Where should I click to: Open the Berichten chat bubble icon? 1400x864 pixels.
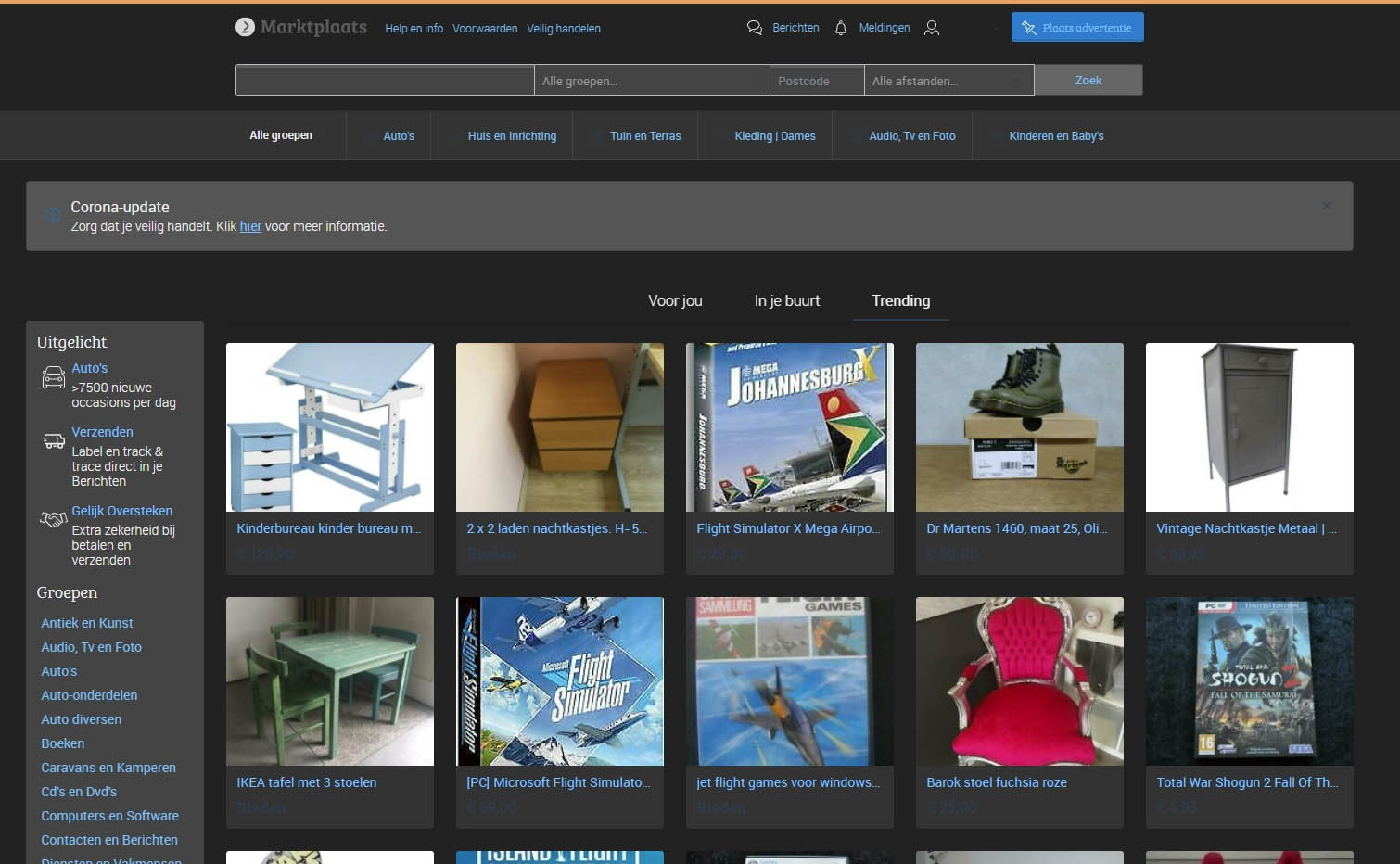click(755, 28)
